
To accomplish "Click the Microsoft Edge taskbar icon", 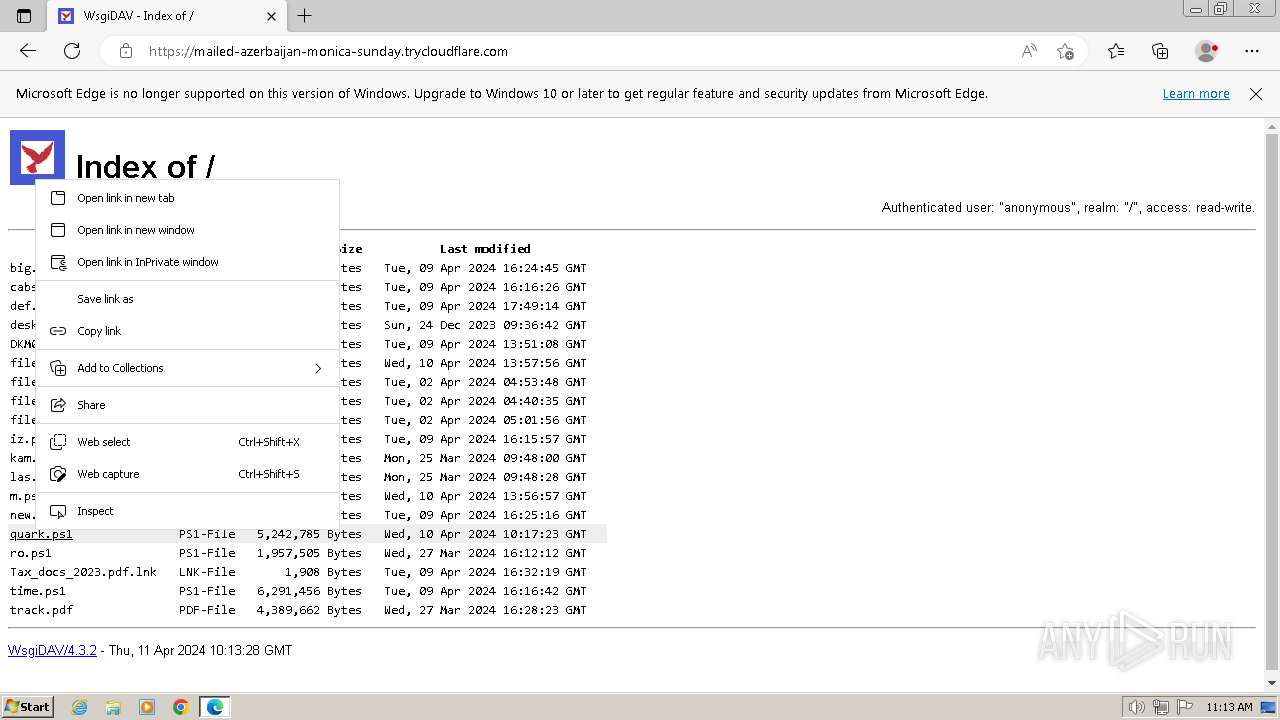I will (215, 707).
